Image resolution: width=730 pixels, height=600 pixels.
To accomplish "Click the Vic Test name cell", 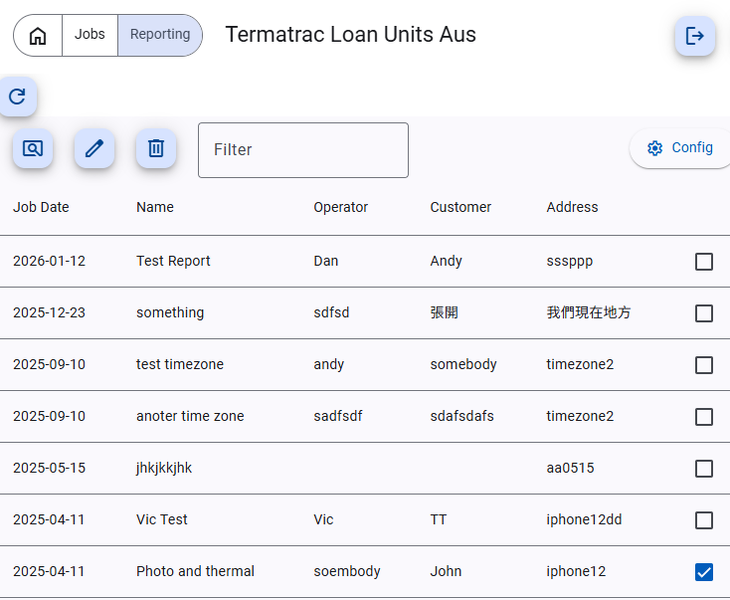I will pos(162,519).
